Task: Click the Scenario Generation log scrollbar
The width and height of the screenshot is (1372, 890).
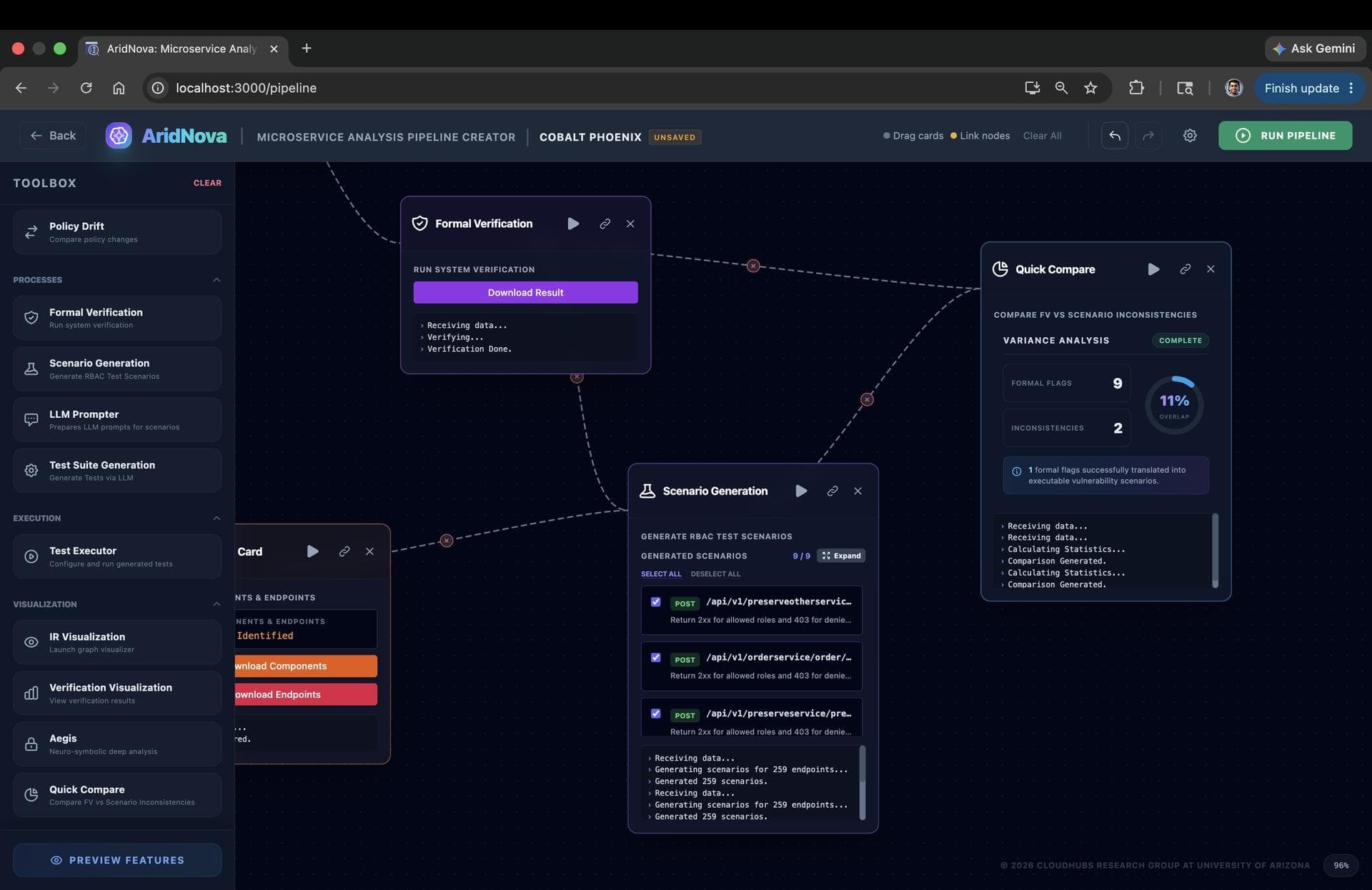Action: [862, 783]
